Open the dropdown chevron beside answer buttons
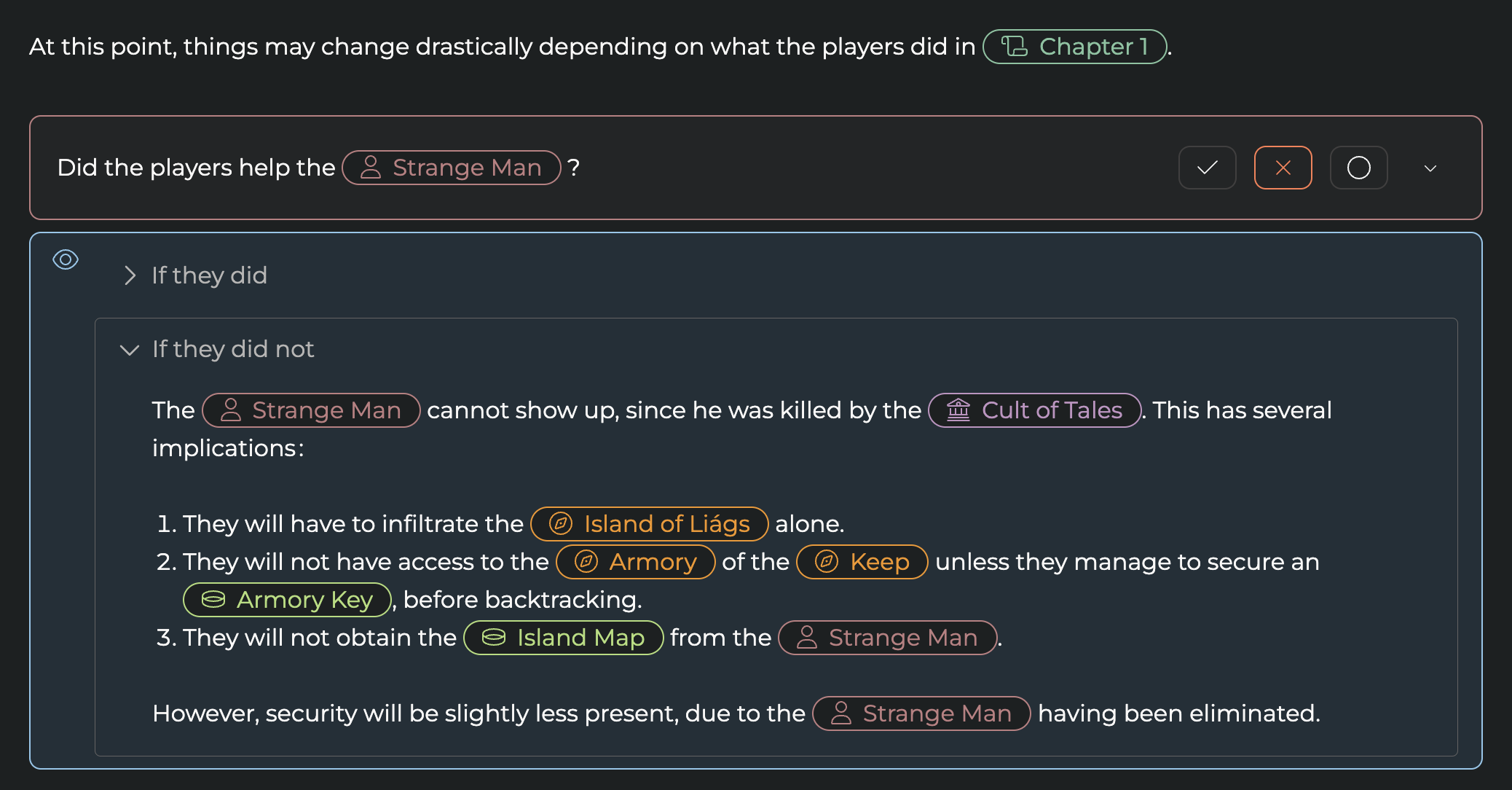 pos(1430,168)
